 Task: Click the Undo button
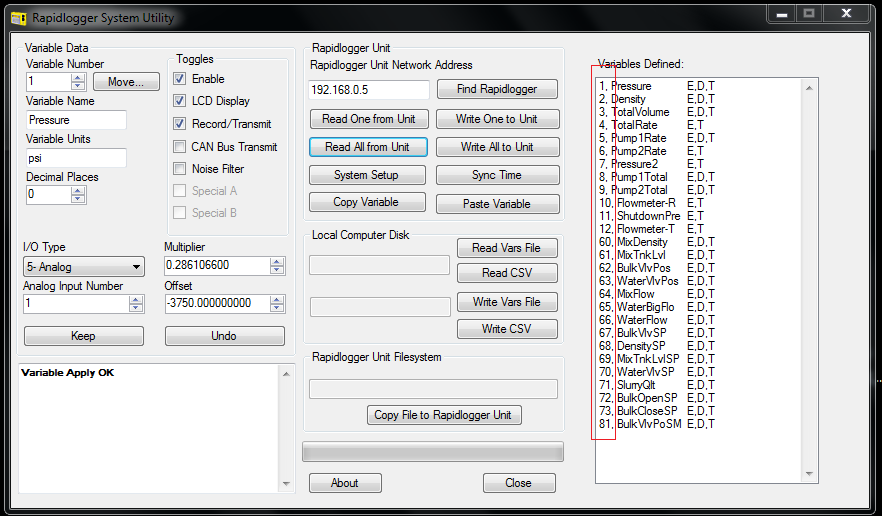click(x=224, y=336)
